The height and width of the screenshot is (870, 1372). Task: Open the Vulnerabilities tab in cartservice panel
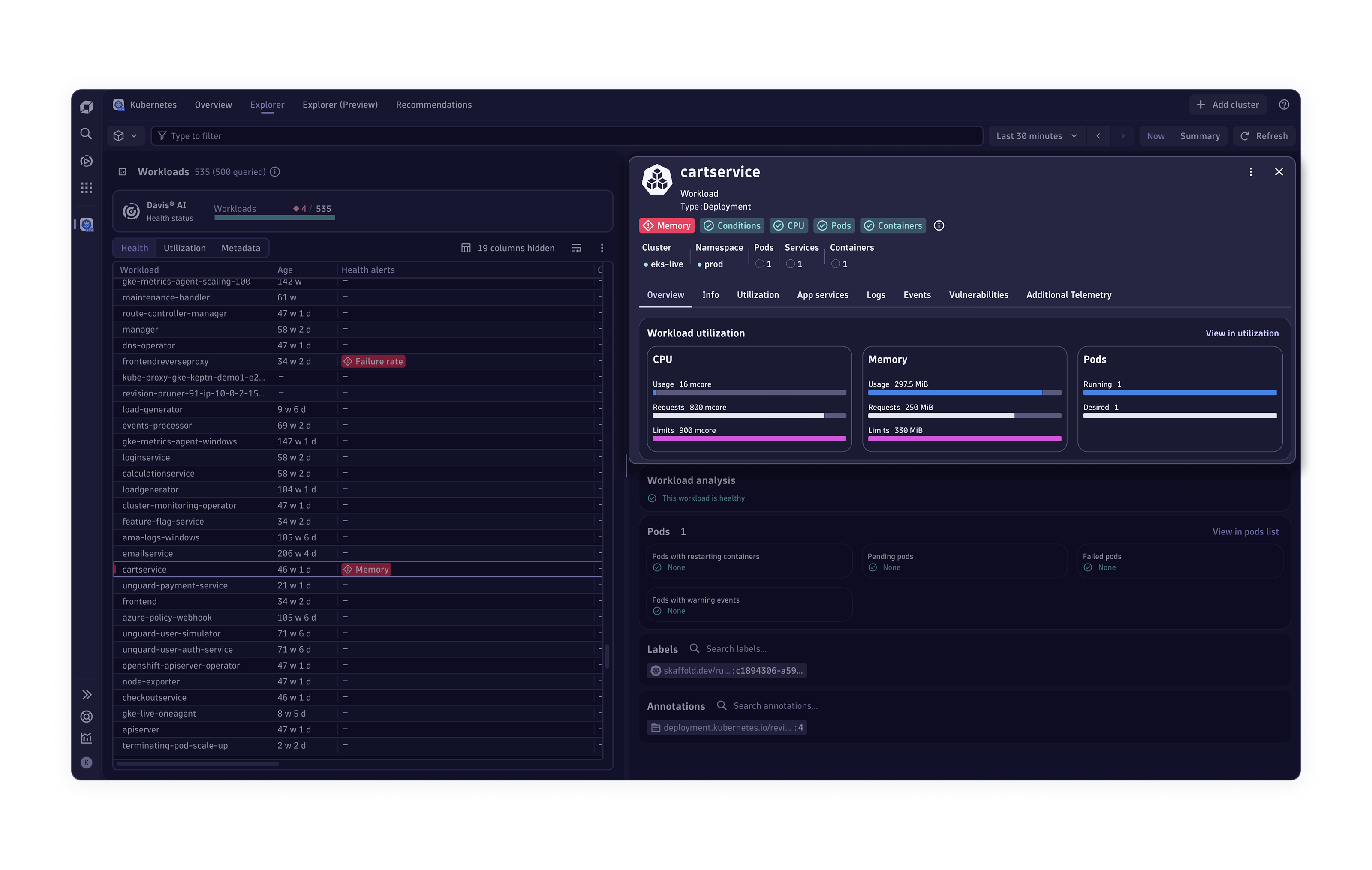pyautogui.click(x=978, y=295)
